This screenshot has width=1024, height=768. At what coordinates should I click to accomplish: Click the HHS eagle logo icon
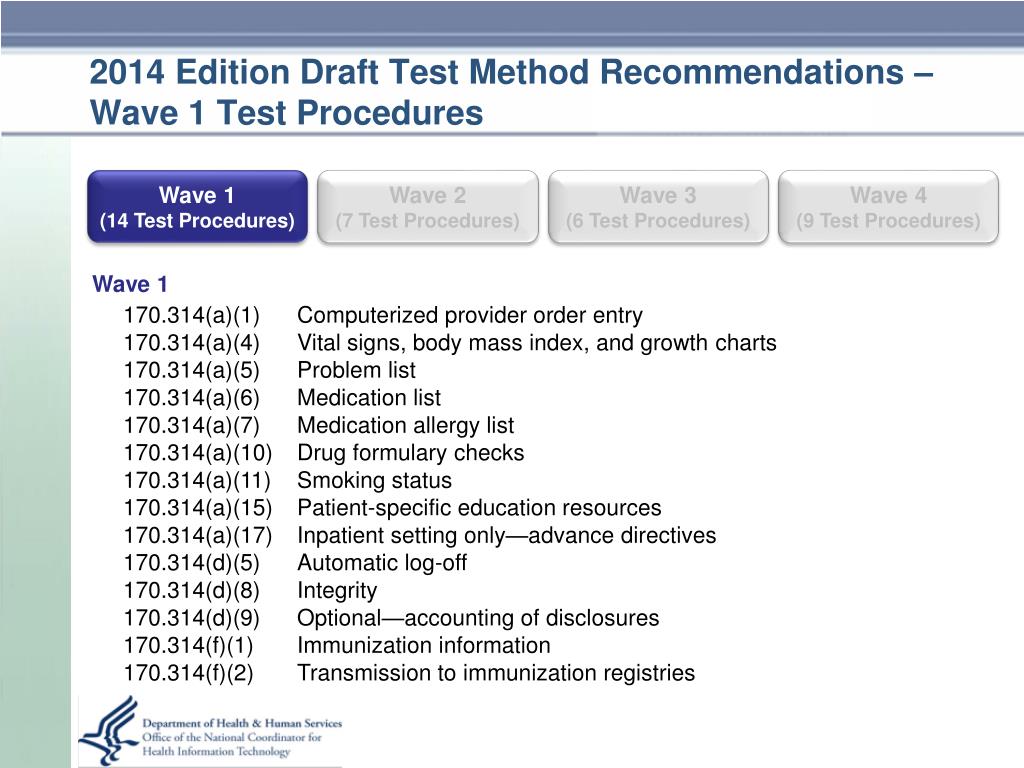coord(108,730)
